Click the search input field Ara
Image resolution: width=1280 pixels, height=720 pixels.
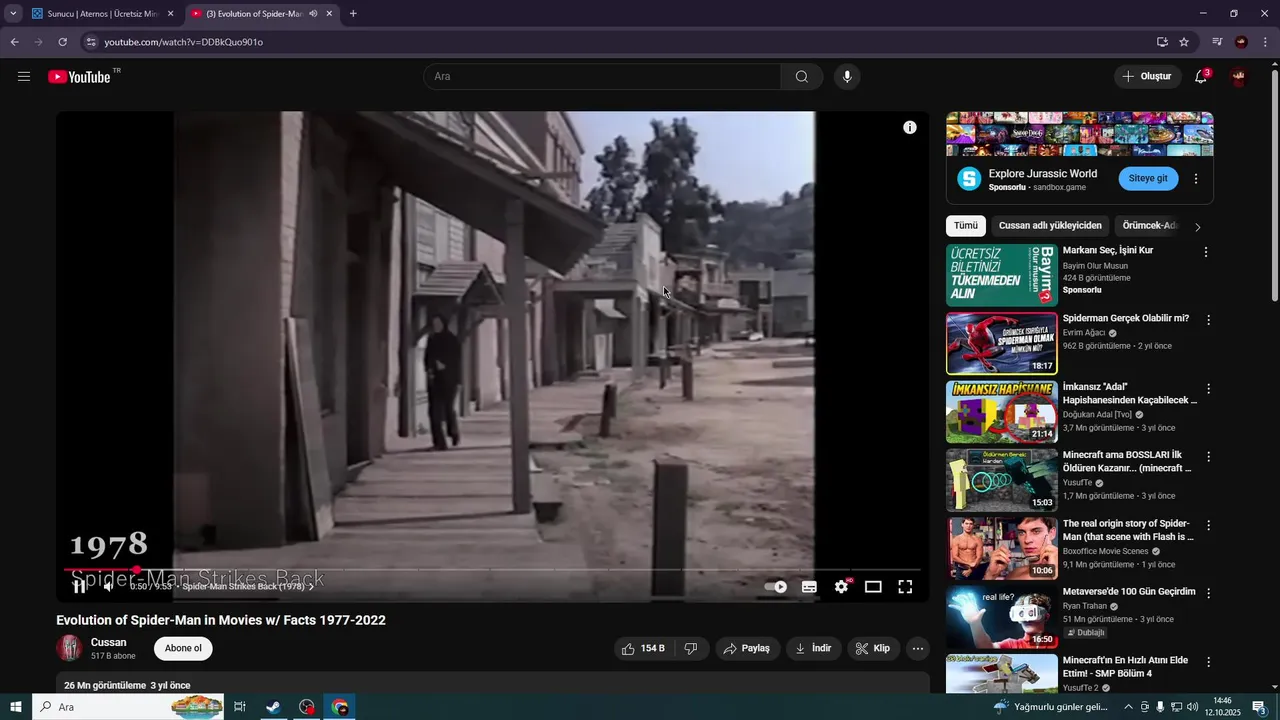click(x=602, y=77)
